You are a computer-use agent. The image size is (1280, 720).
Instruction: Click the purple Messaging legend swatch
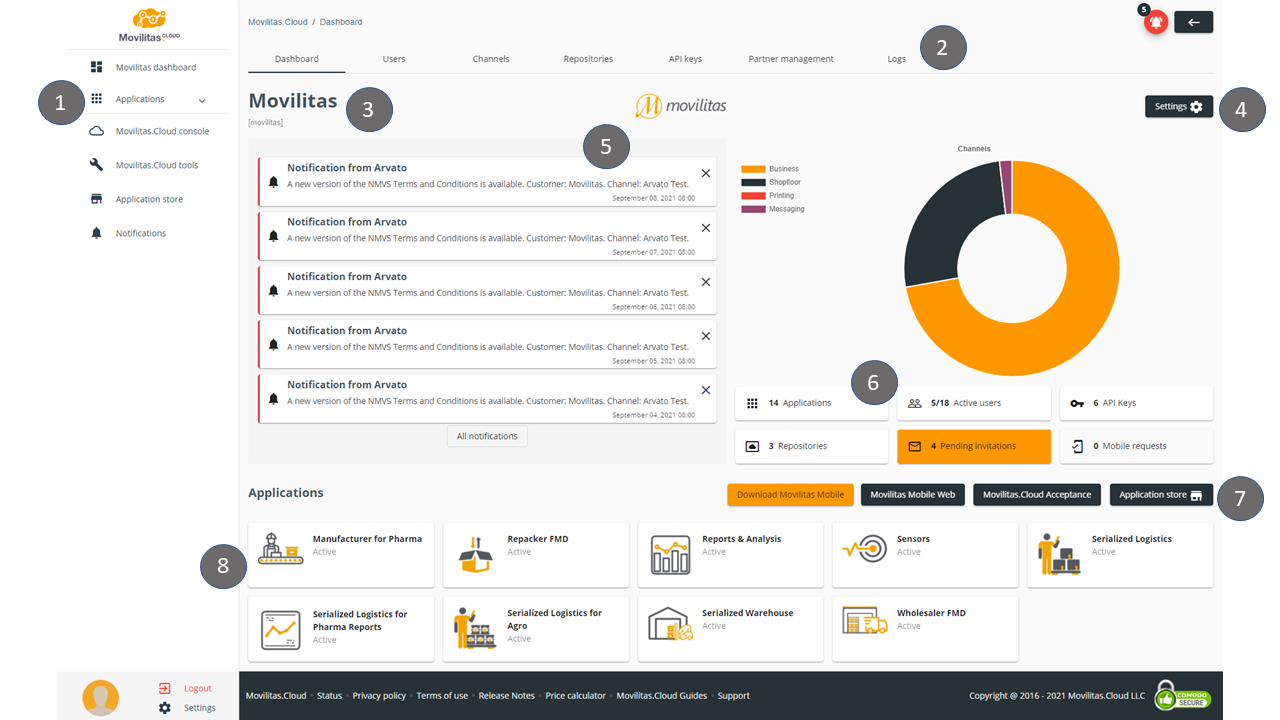(753, 209)
